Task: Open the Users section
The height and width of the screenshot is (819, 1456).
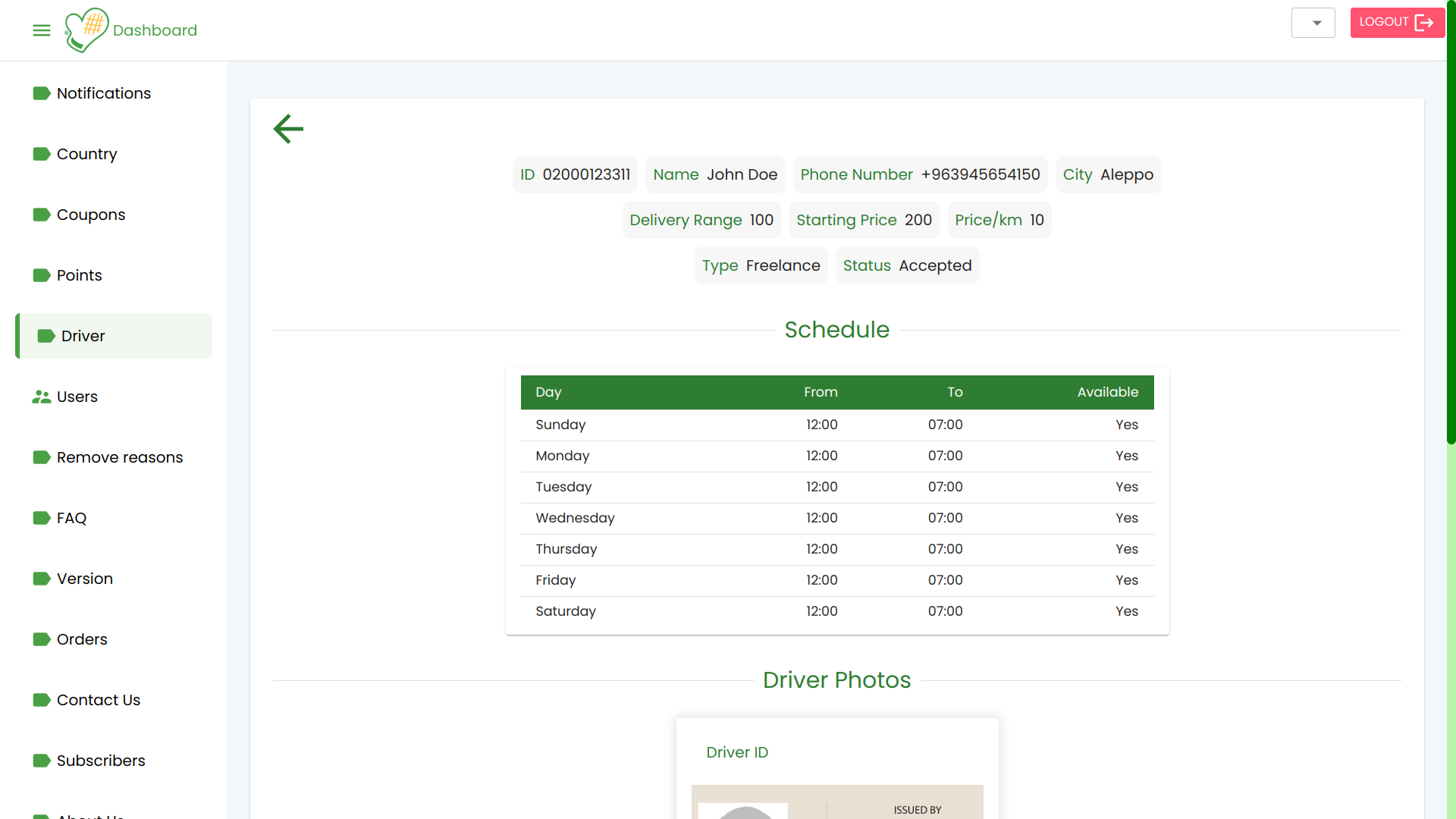Action: [x=114, y=397]
